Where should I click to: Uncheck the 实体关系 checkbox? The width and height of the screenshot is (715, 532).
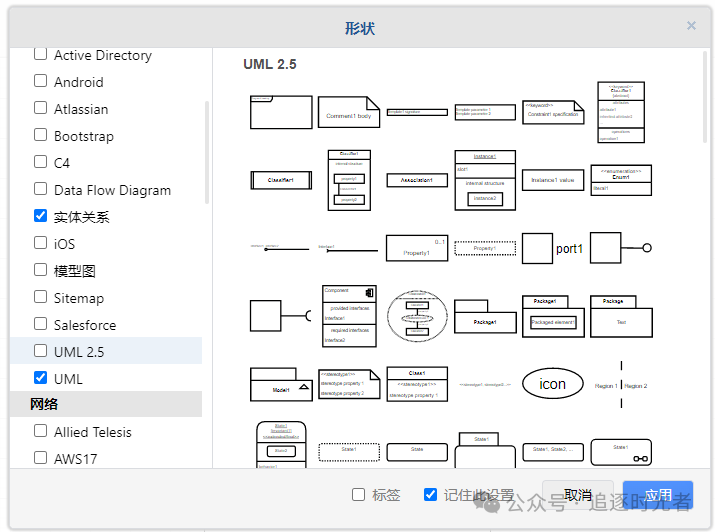tap(41, 216)
